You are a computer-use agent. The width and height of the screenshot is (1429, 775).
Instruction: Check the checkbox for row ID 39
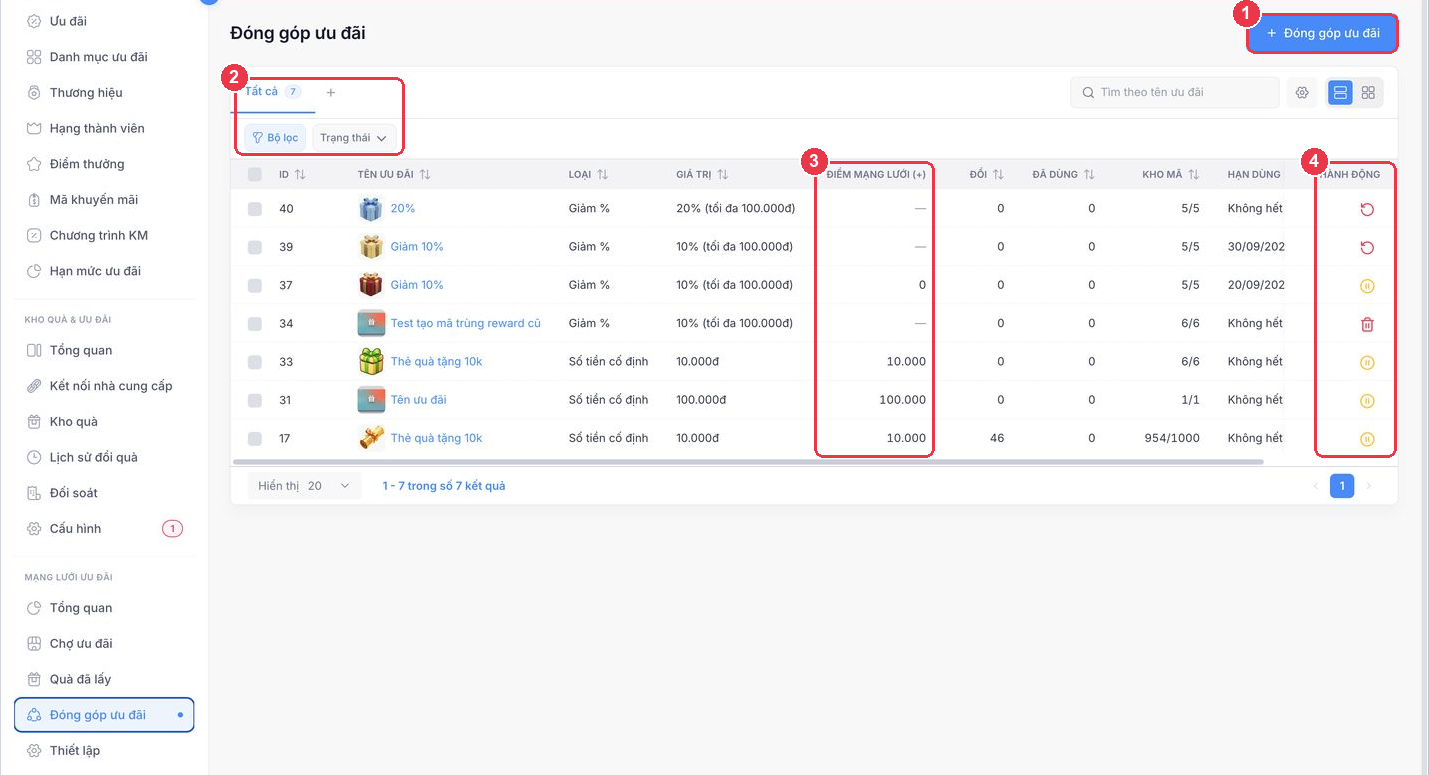[x=255, y=247]
